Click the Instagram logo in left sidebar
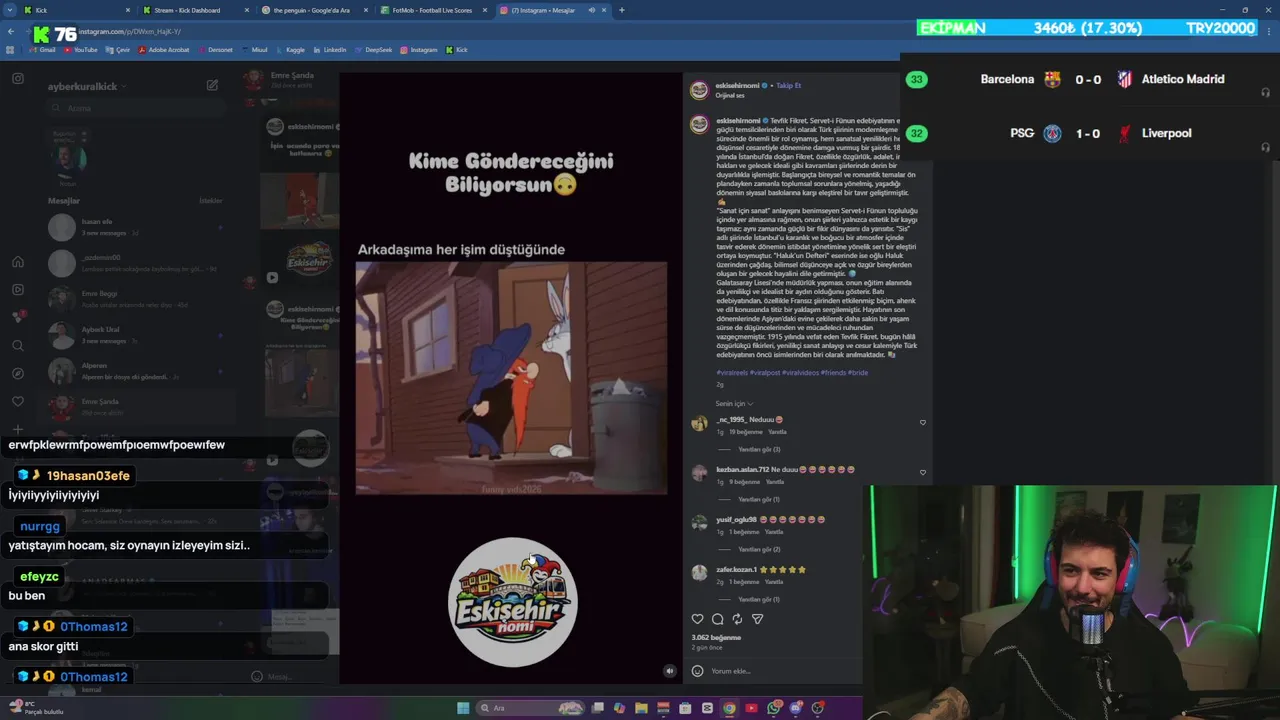The height and width of the screenshot is (720, 1280). 18,78
